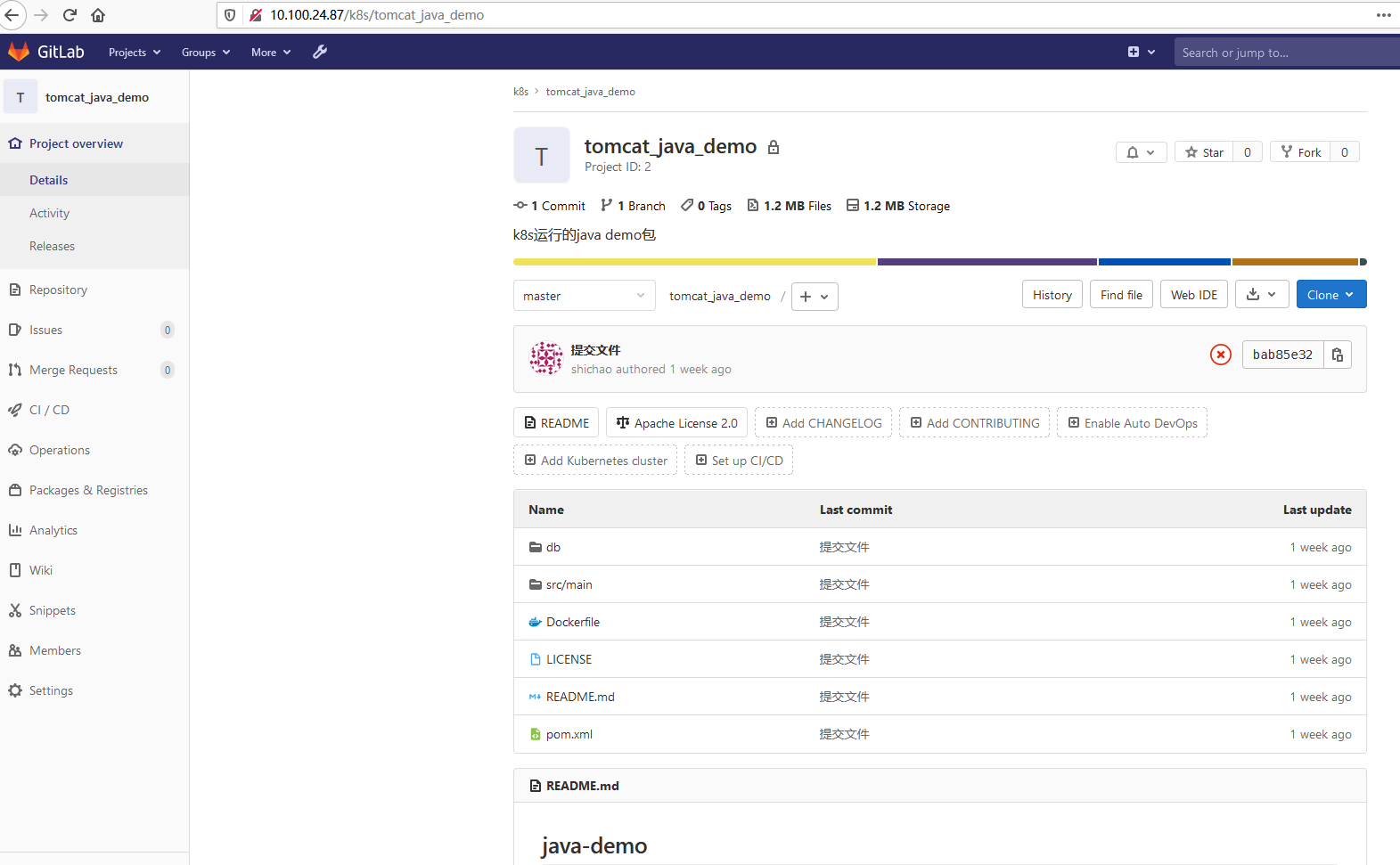The image size is (1400, 865).
Task: Click the tracking protection shield icon
Action: [x=230, y=15]
